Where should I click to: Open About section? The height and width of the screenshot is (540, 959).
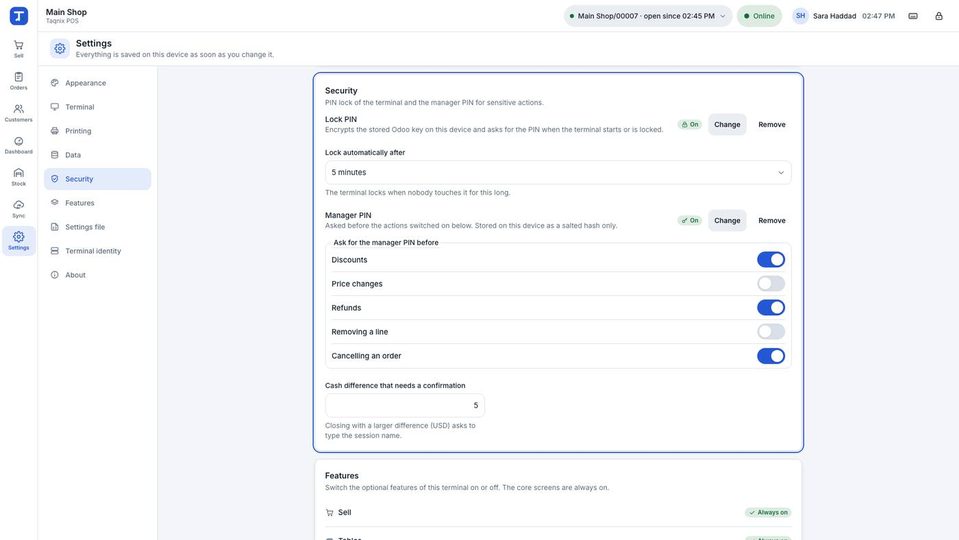(x=97, y=275)
